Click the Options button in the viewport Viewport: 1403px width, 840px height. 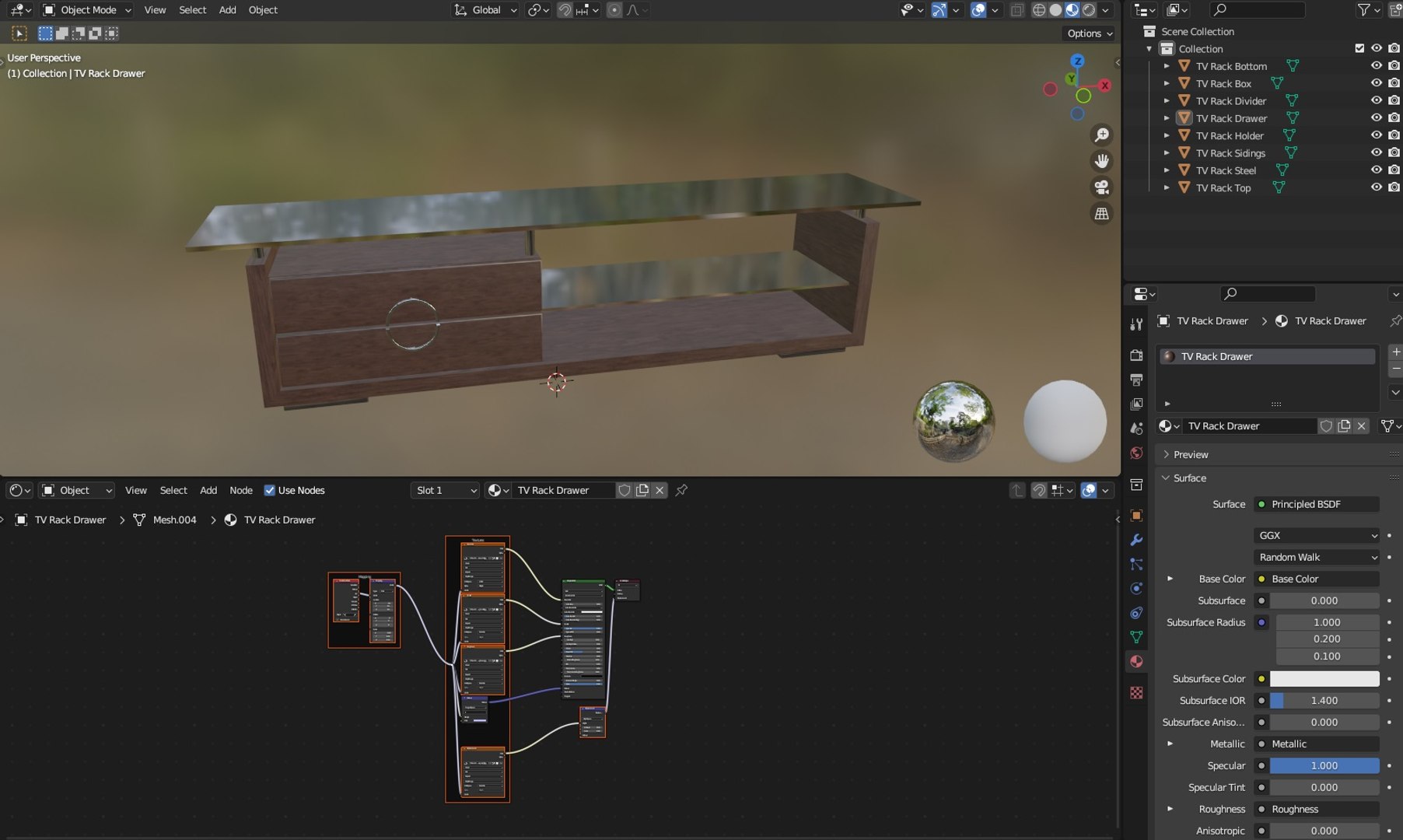[1089, 33]
